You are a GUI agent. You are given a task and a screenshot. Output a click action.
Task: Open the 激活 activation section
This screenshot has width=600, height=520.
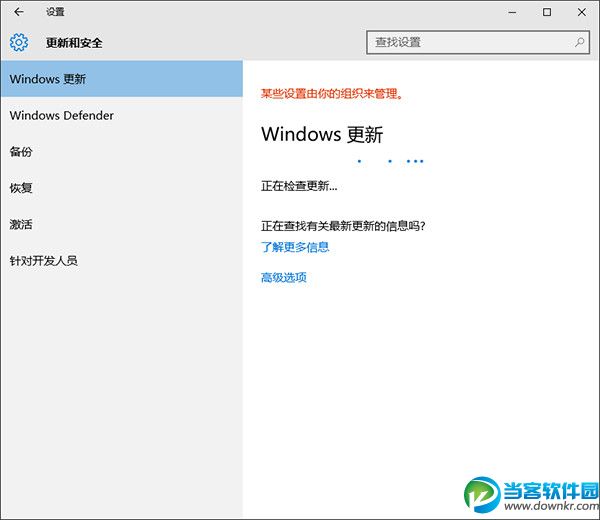[x=122, y=224]
